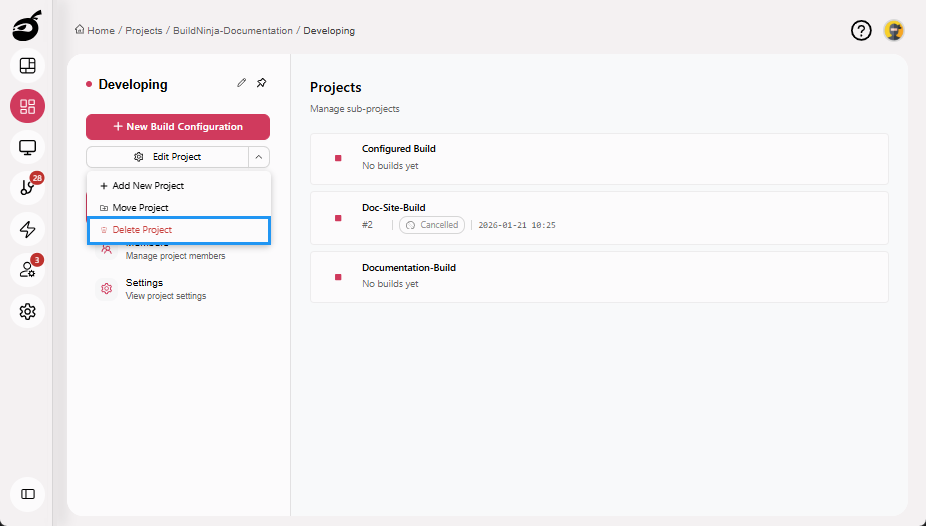
Task: Open Settings View project settings item
Action: (179, 289)
